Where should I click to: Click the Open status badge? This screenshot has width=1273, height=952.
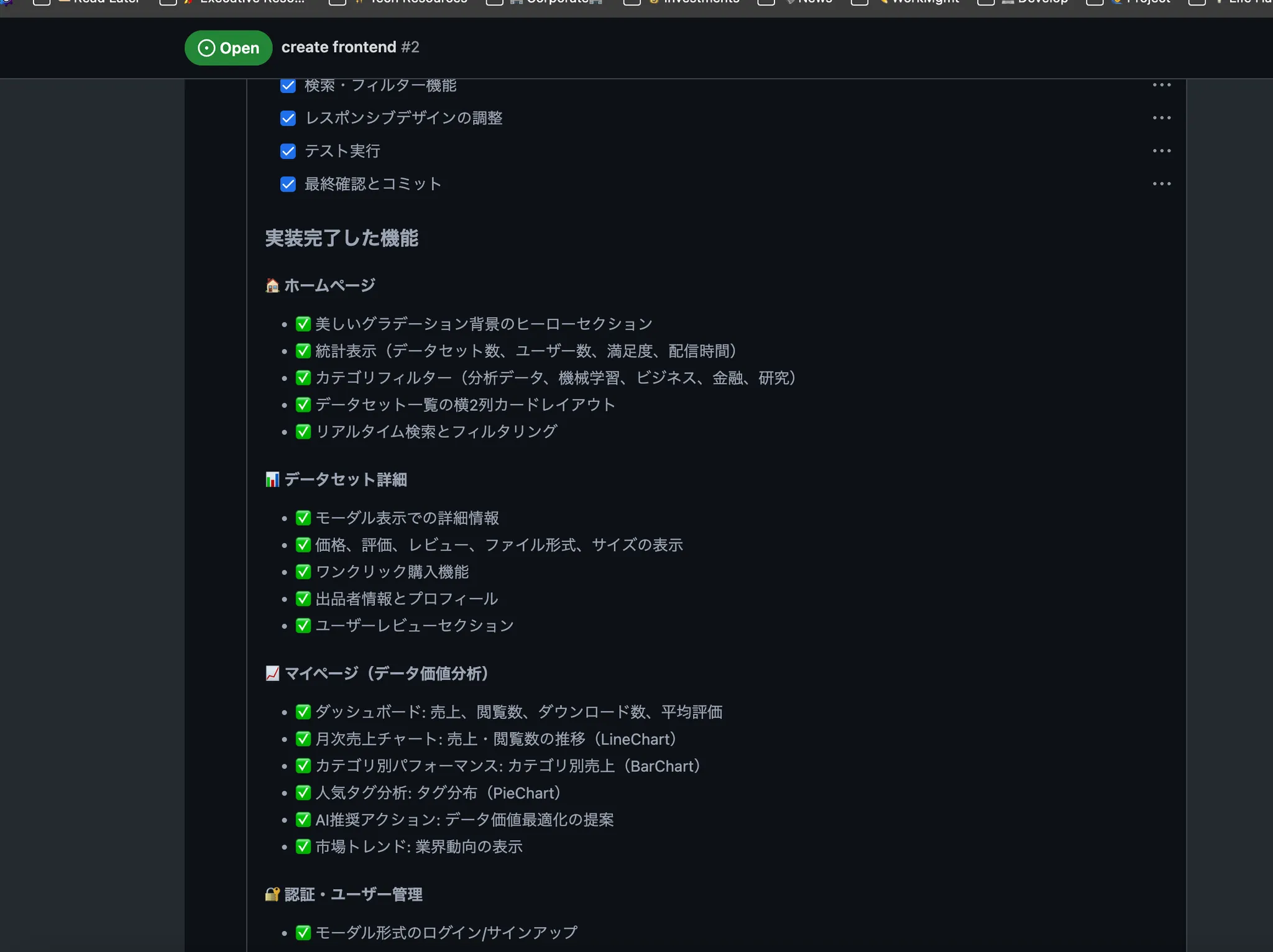tap(227, 48)
